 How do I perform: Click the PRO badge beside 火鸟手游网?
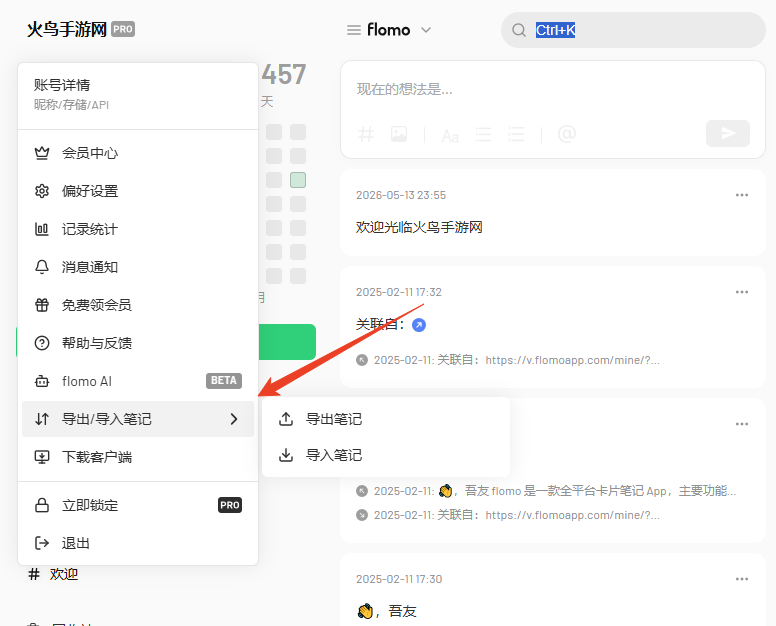[x=123, y=29]
